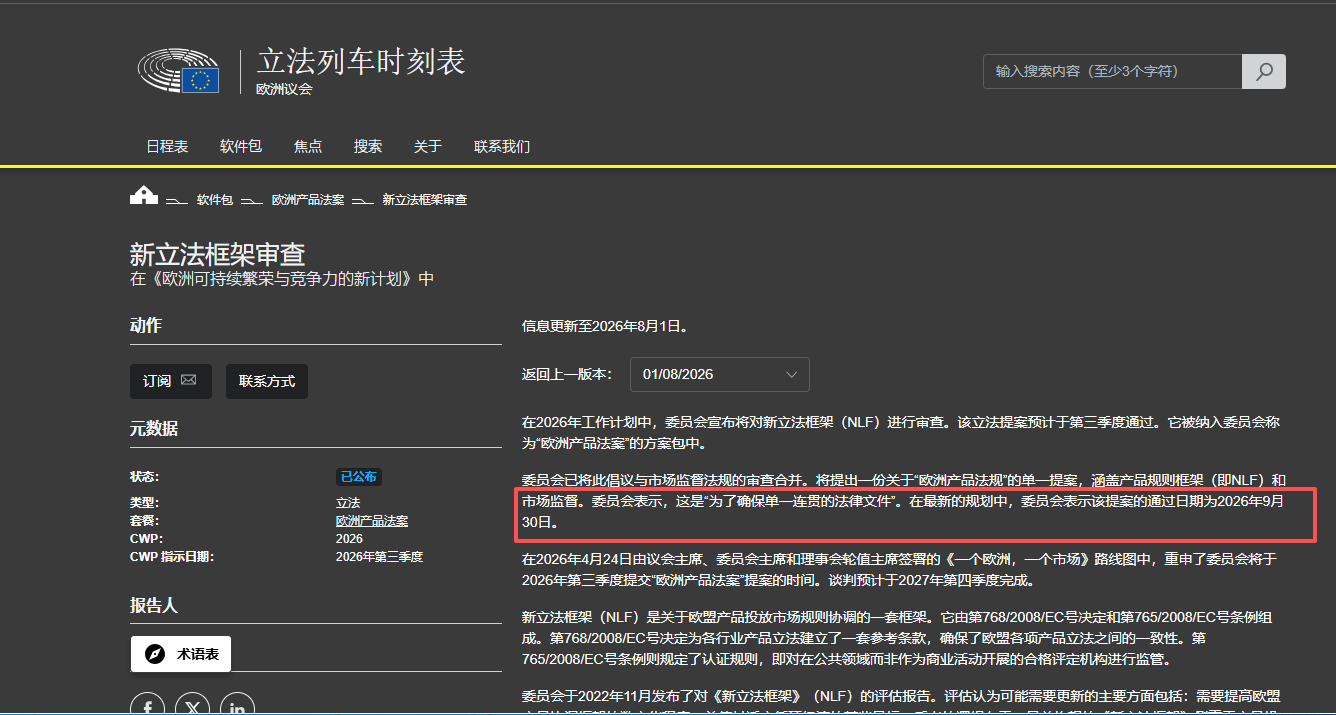This screenshot has width=1336, height=715.
Task: Click the 元数据 section heading
Action: click(x=153, y=429)
